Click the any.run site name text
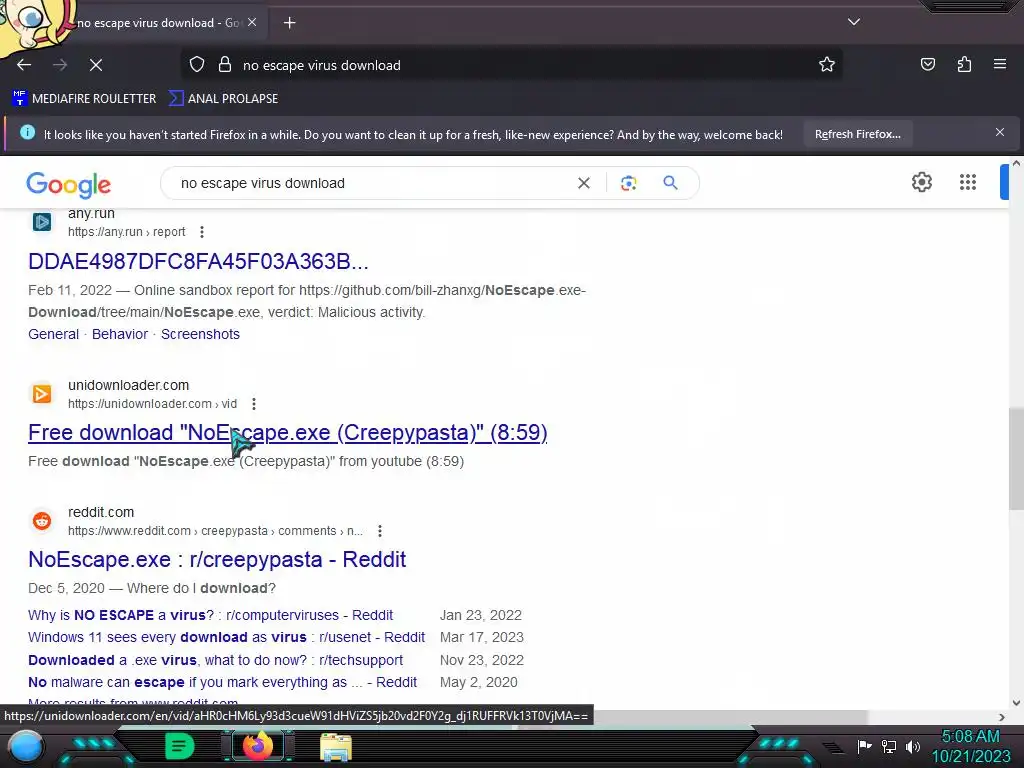The width and height of the screenshot is (1024, 768). pyautogui.click(x=91, y=214)
